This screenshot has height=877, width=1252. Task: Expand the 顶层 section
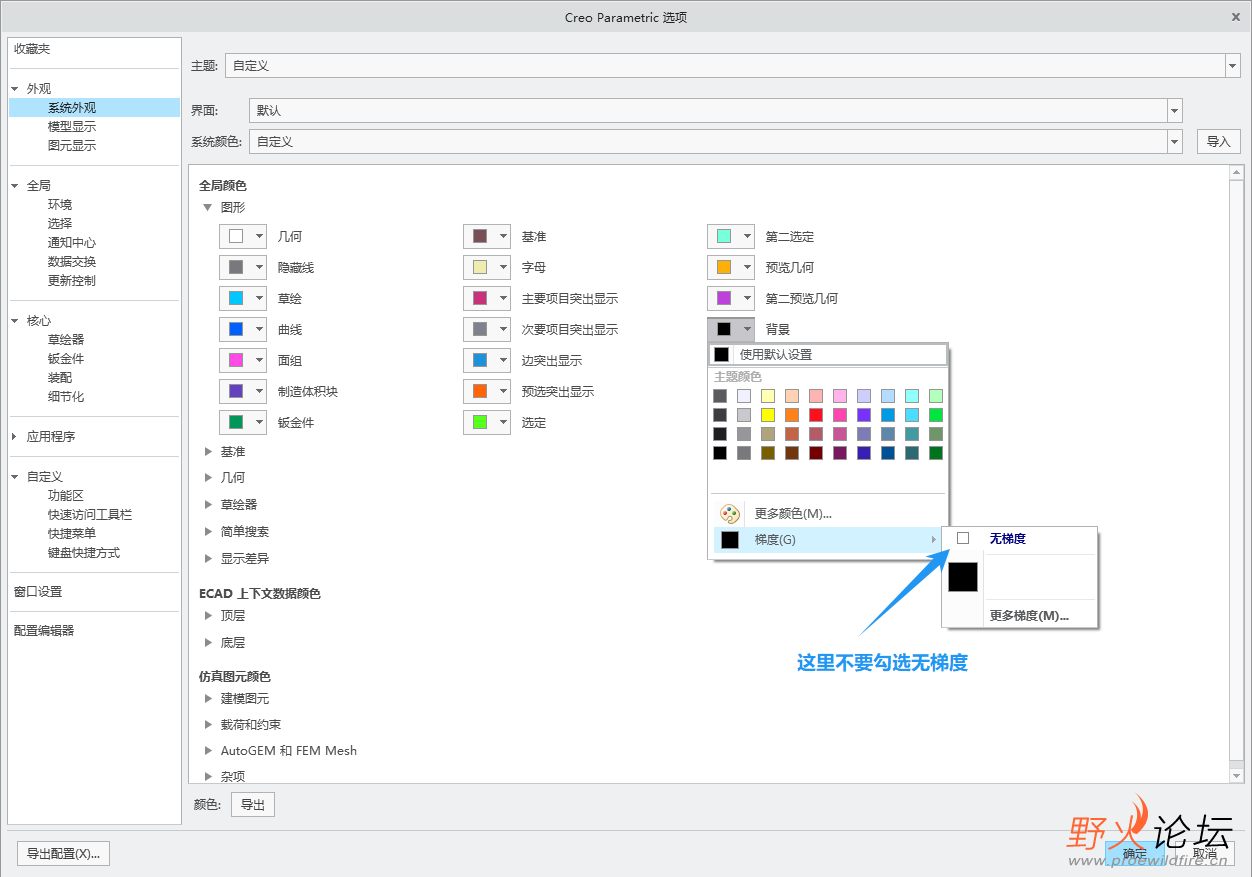[x=208, y=616]
